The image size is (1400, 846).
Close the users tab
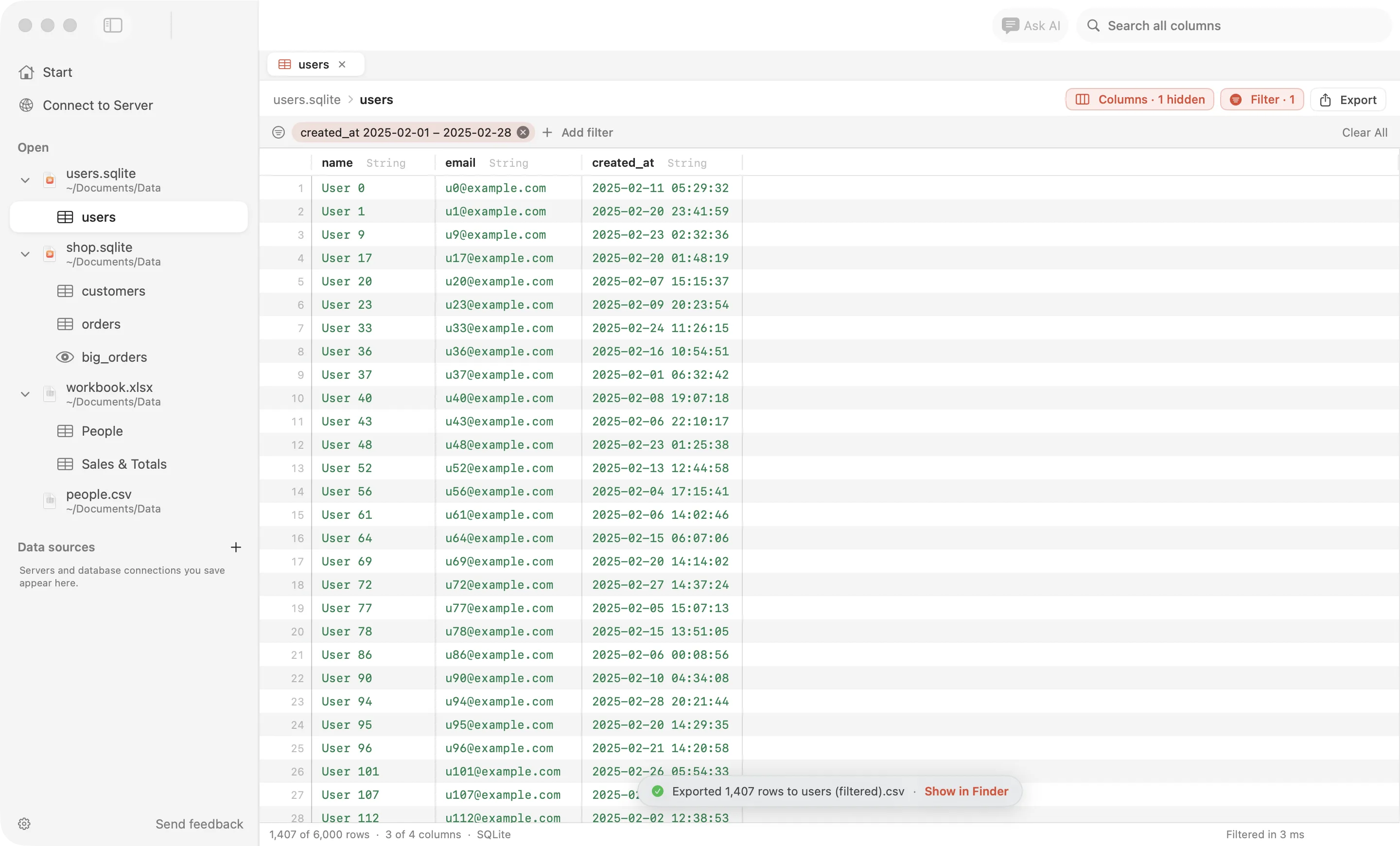point(342,65)
